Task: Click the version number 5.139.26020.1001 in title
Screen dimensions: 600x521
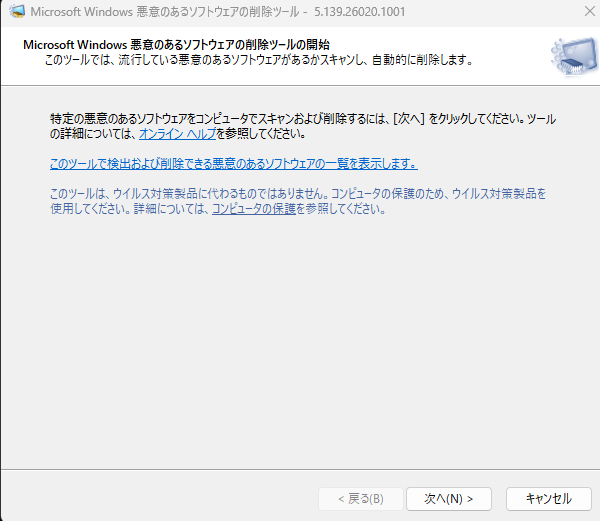Action: pos(360,12)
